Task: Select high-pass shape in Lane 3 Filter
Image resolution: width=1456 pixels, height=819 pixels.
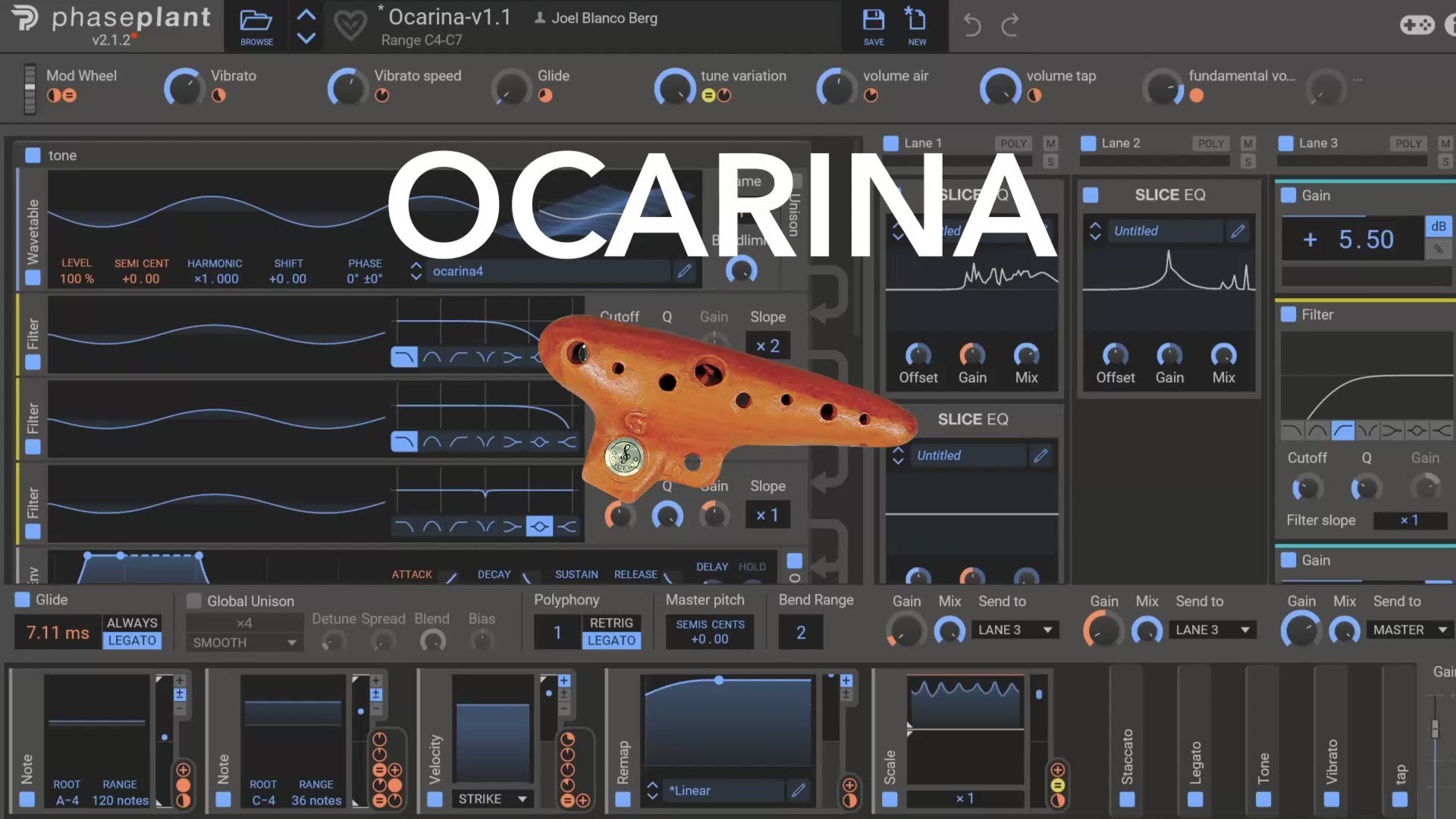Action: click(1342, 431)
